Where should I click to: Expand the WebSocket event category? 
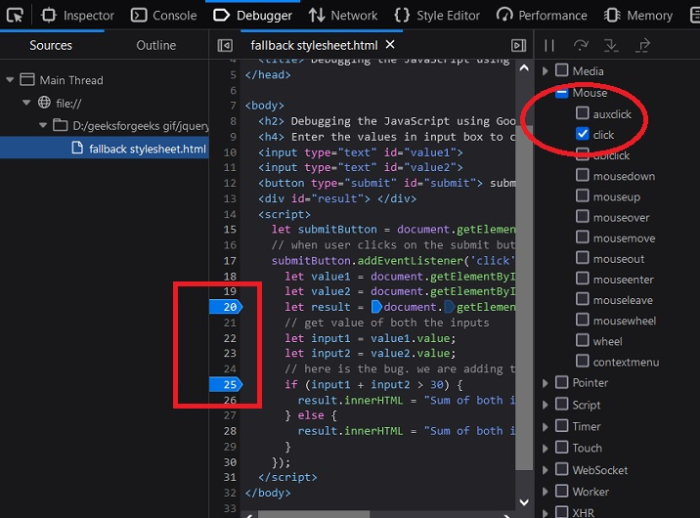coord(545,470)
